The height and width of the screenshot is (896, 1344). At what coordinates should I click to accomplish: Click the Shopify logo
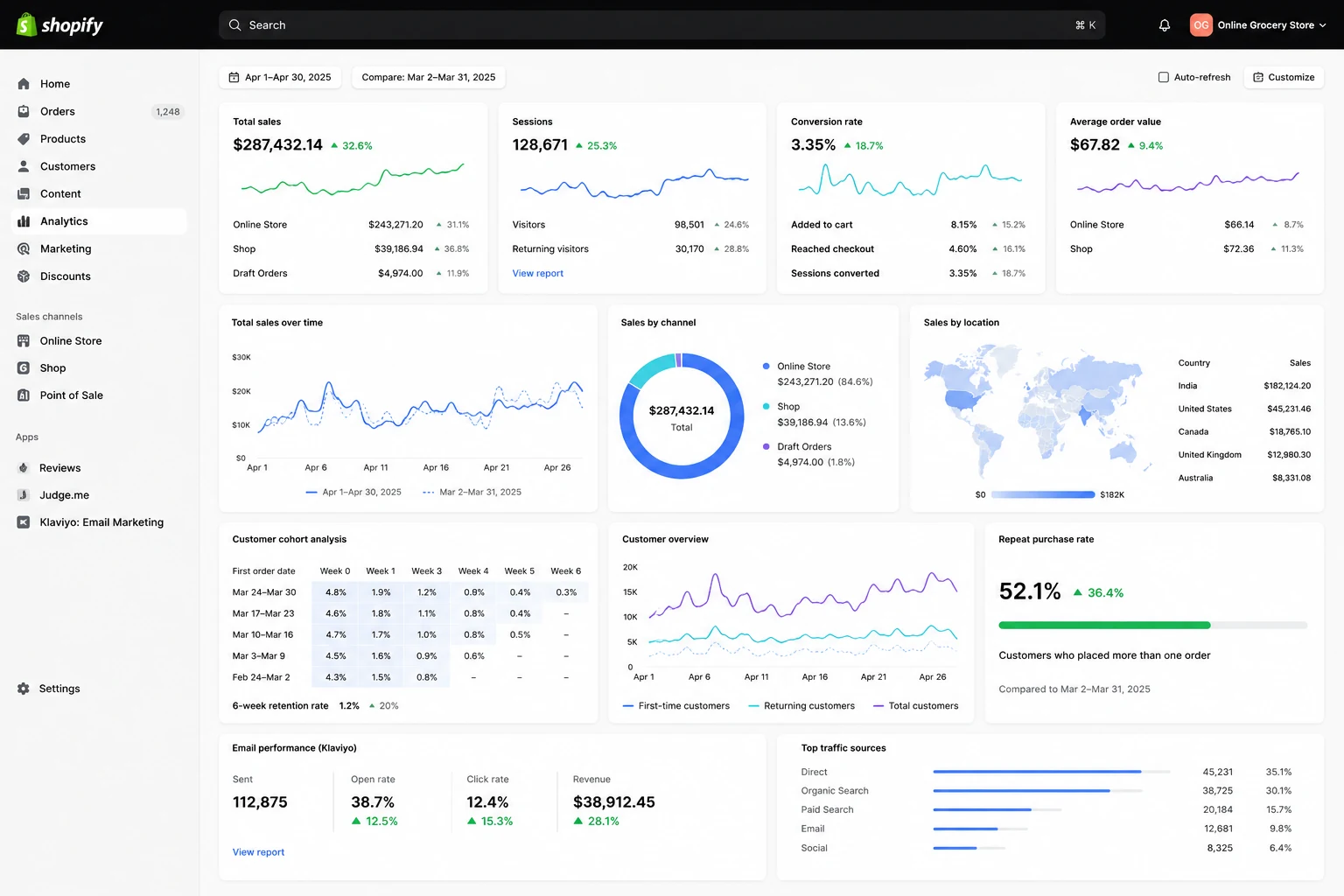(59, 24)
